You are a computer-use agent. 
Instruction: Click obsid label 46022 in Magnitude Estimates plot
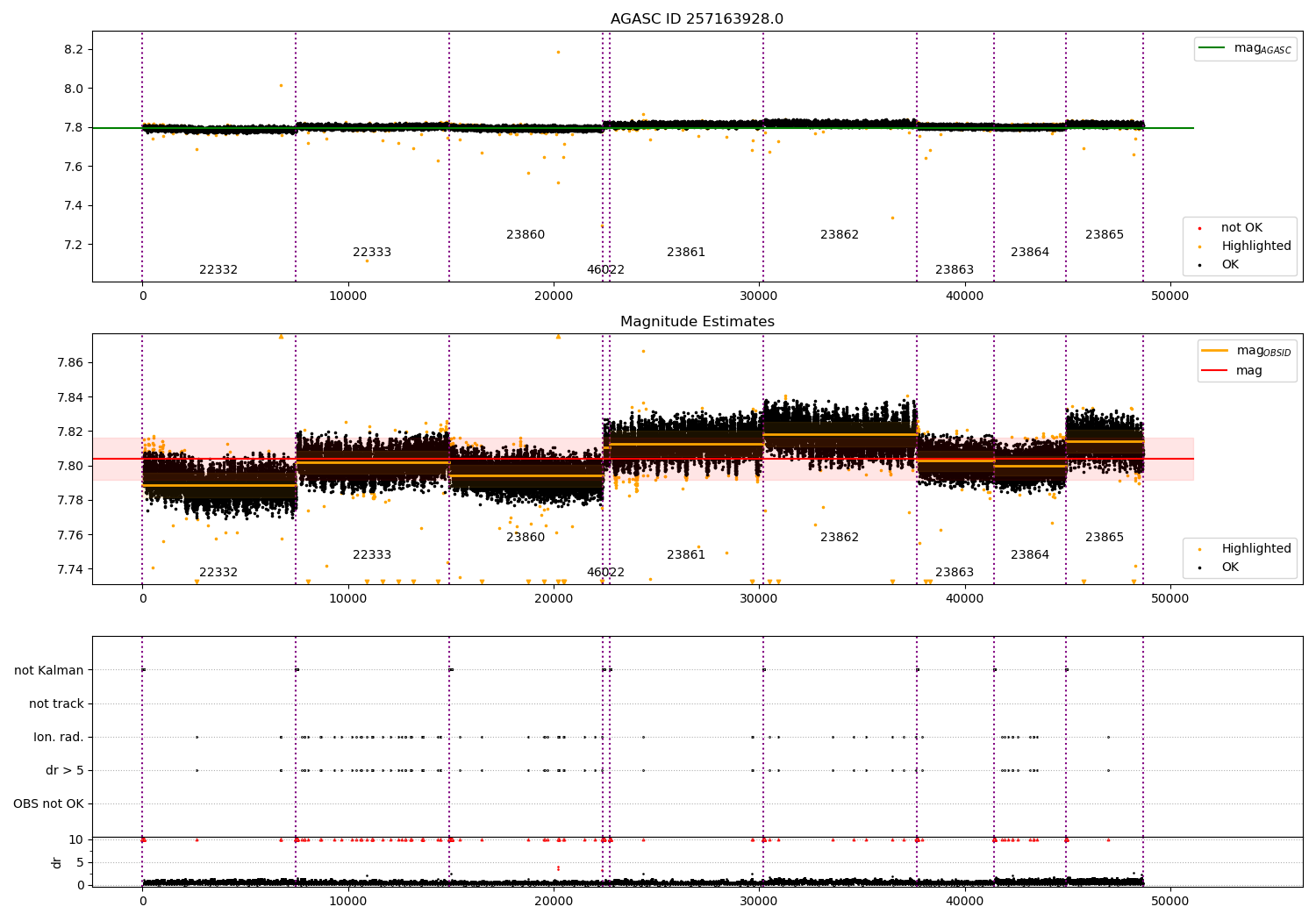tap(605, 573)
